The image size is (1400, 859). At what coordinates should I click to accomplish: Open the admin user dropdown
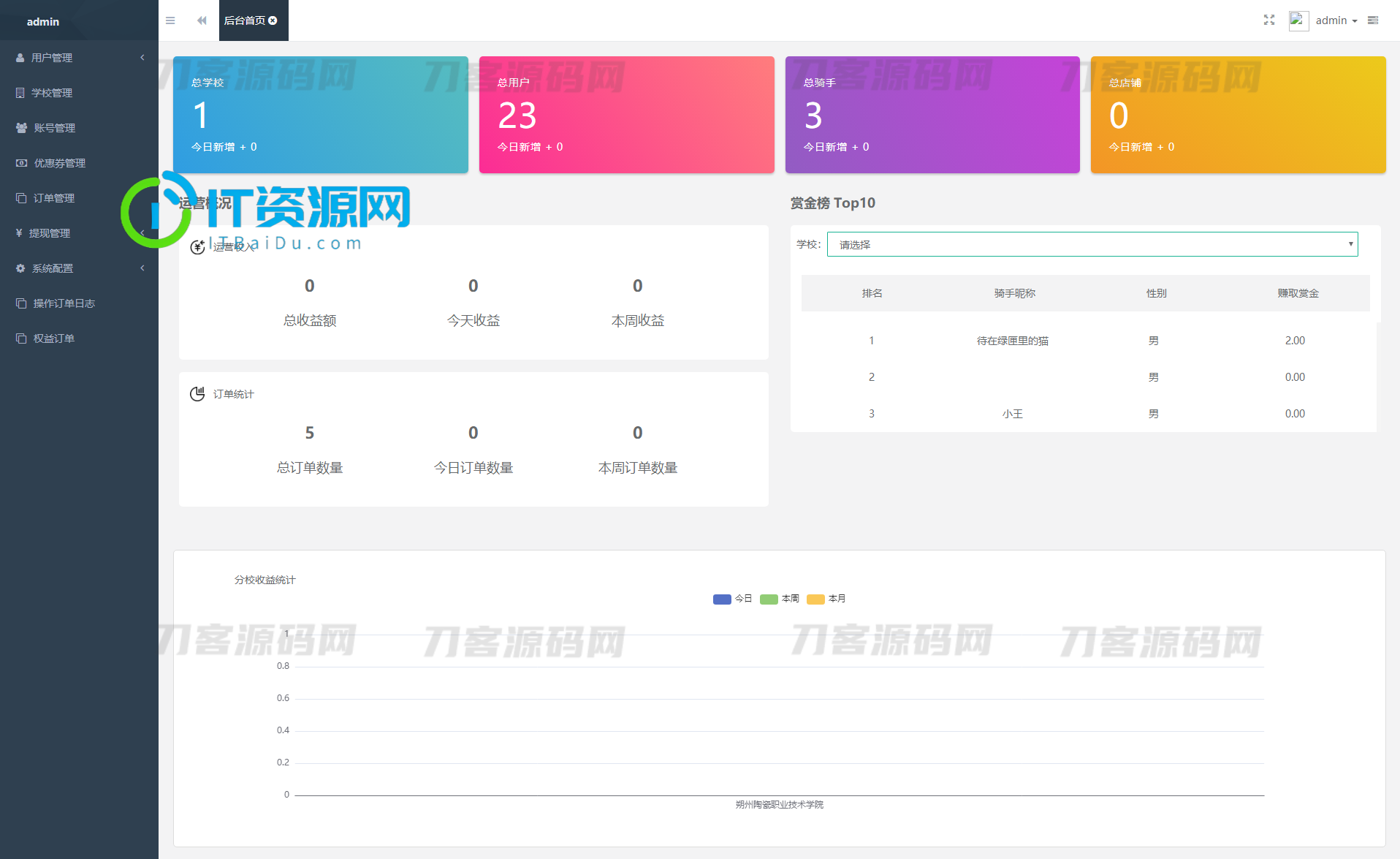pyautogui.click(x=1336, y=20)
